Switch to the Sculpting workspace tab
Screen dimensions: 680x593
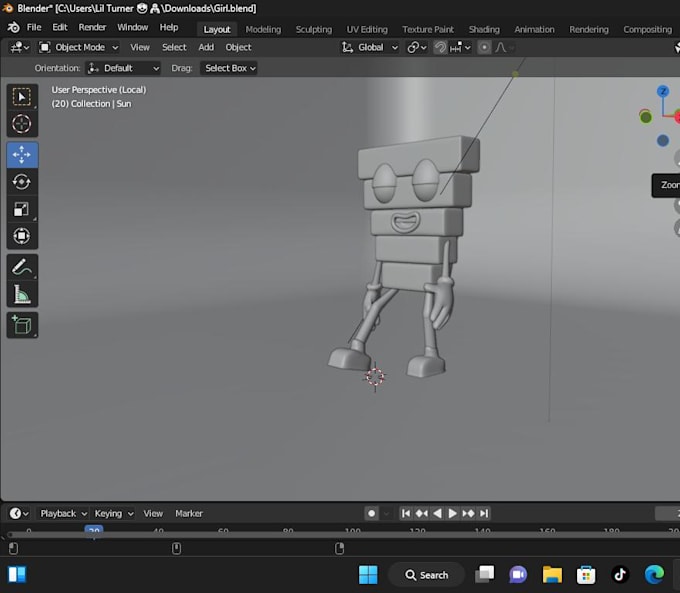tap(314, 29)
